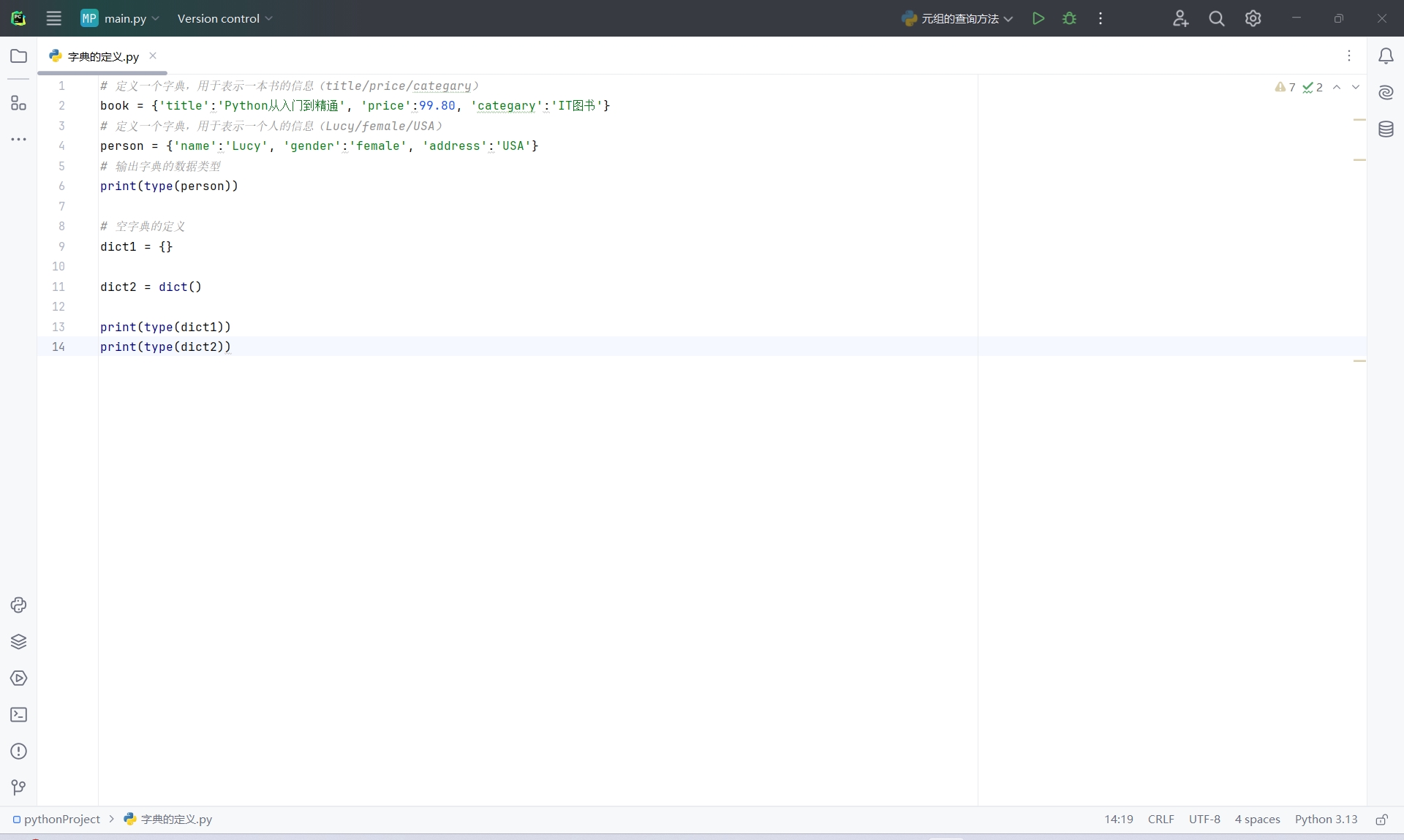Screen dimensions: 1404x840
Task: Open the Services tool window icon
Action: [18, 678]
